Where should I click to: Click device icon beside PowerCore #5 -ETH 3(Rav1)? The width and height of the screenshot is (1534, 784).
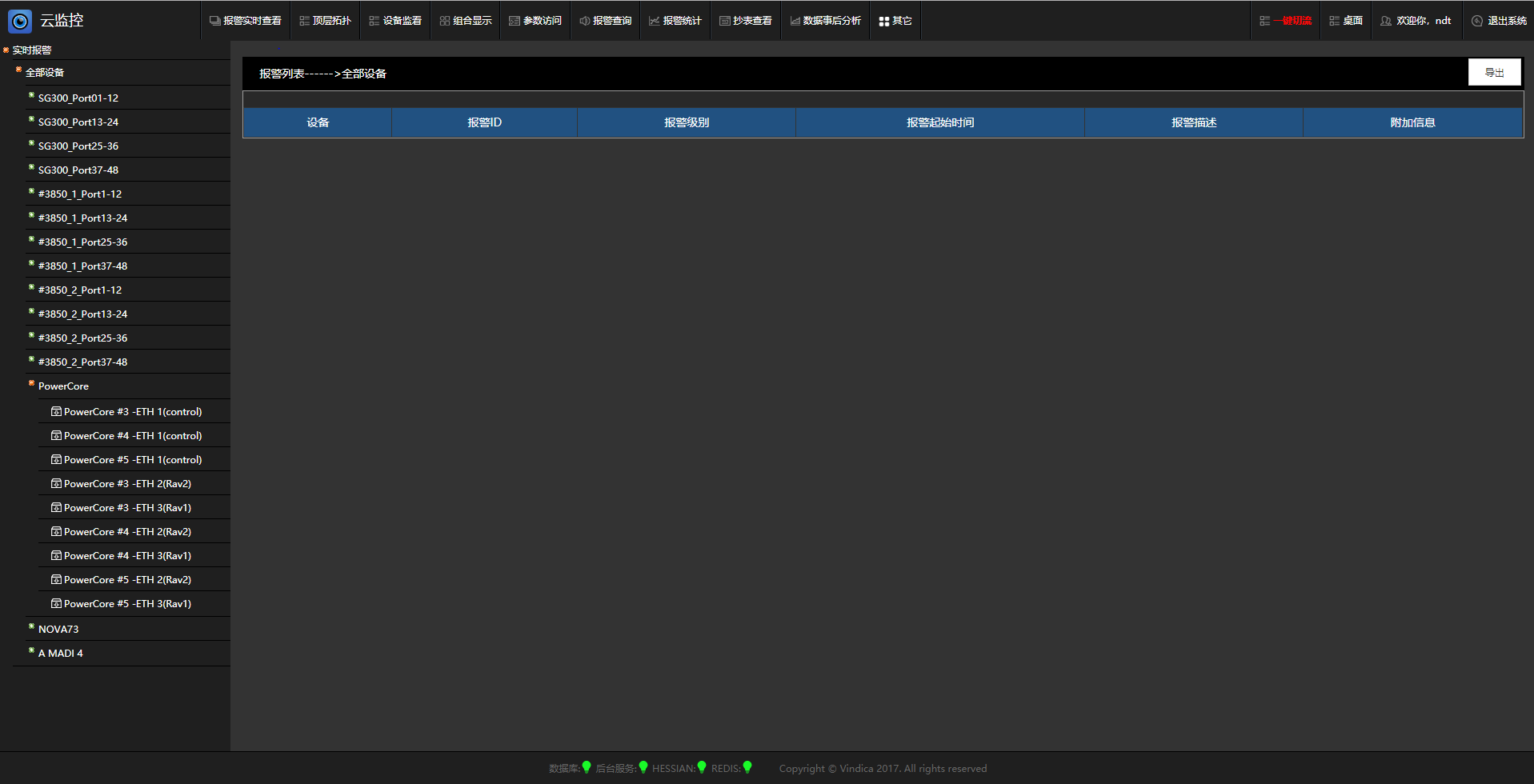pyautogui.click(x=56, y=604)
